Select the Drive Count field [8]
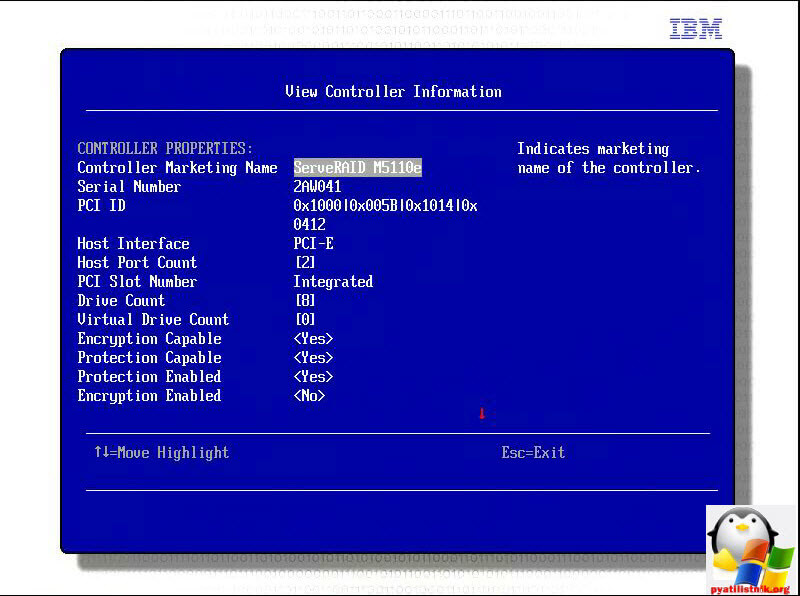The height and width of the screenshot is (596, 800). (305, 301)
